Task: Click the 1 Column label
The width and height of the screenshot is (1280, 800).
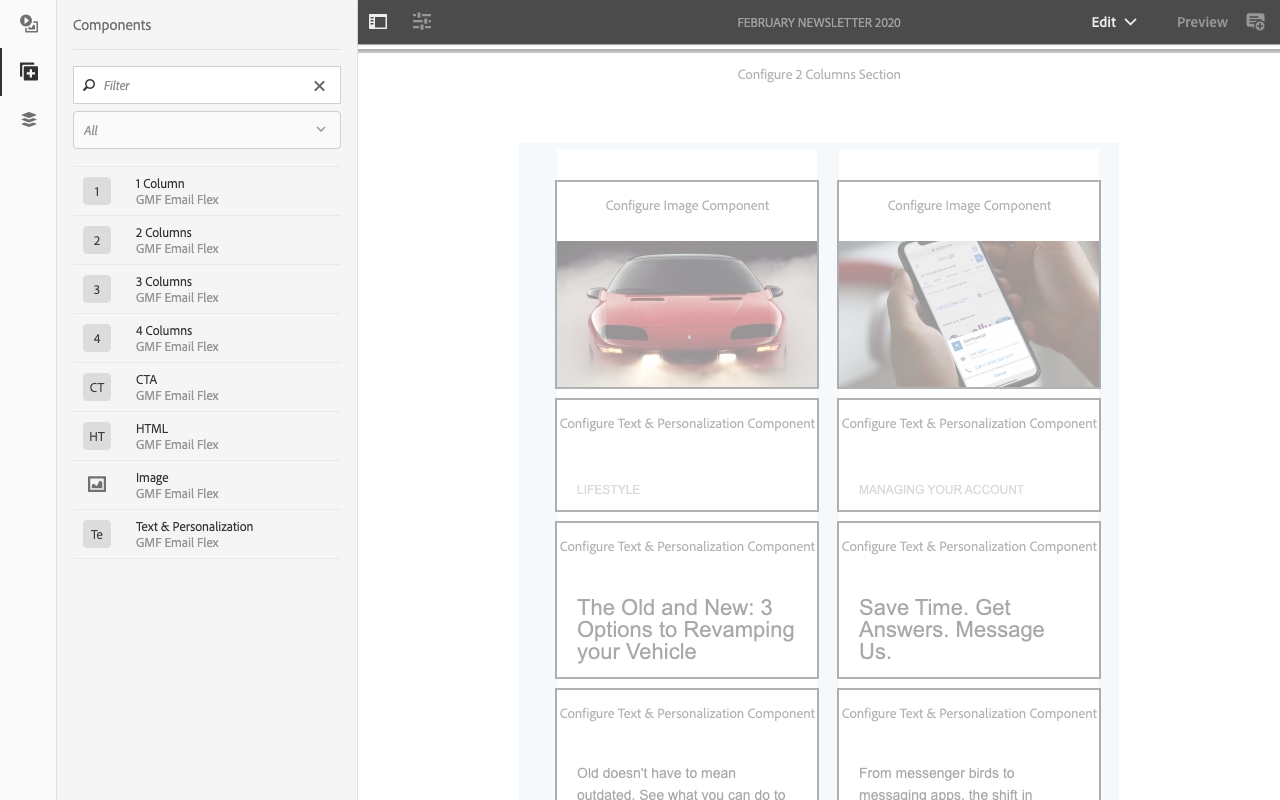Action: click(x=160, y=183)
